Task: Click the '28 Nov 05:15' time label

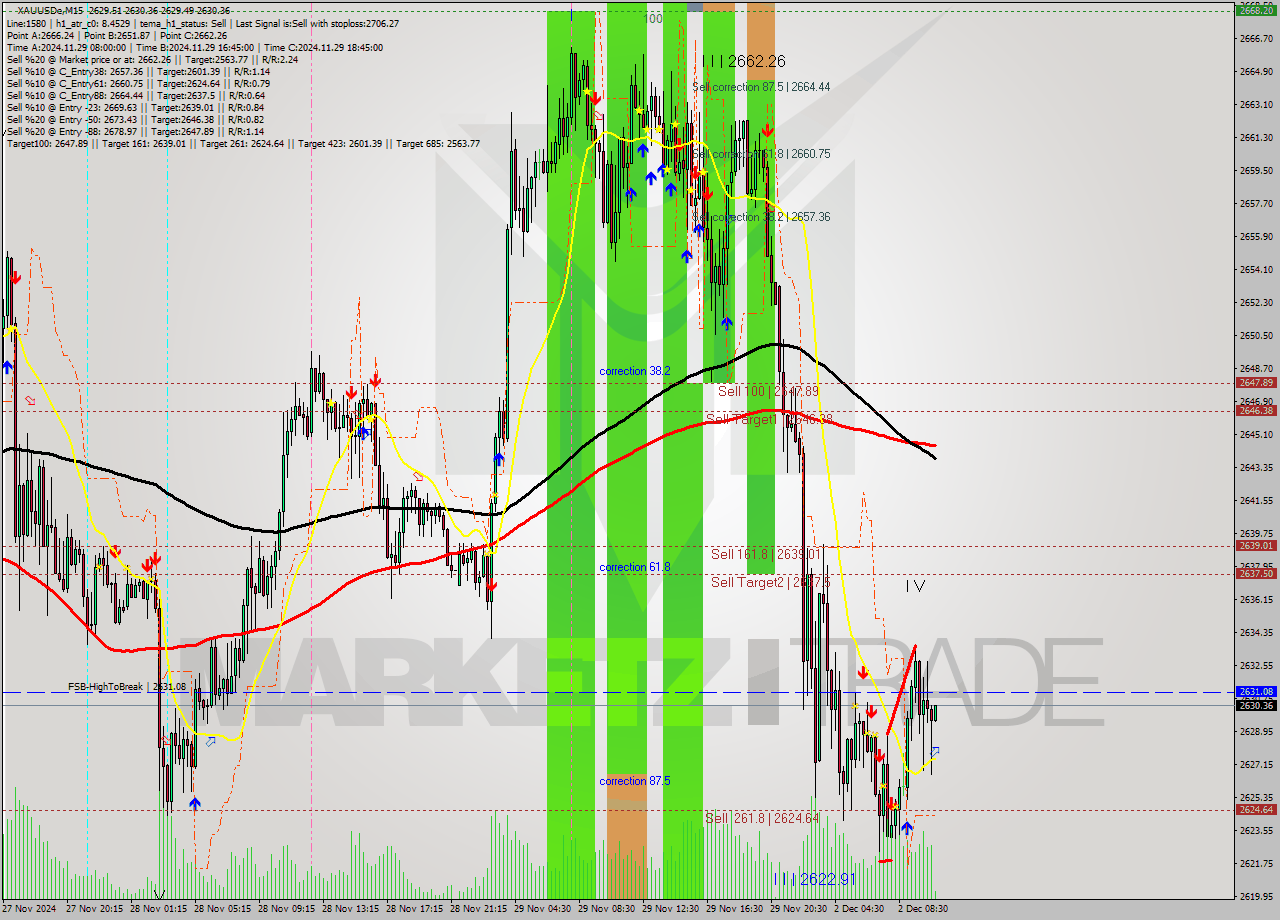Action: pos(223,909)
